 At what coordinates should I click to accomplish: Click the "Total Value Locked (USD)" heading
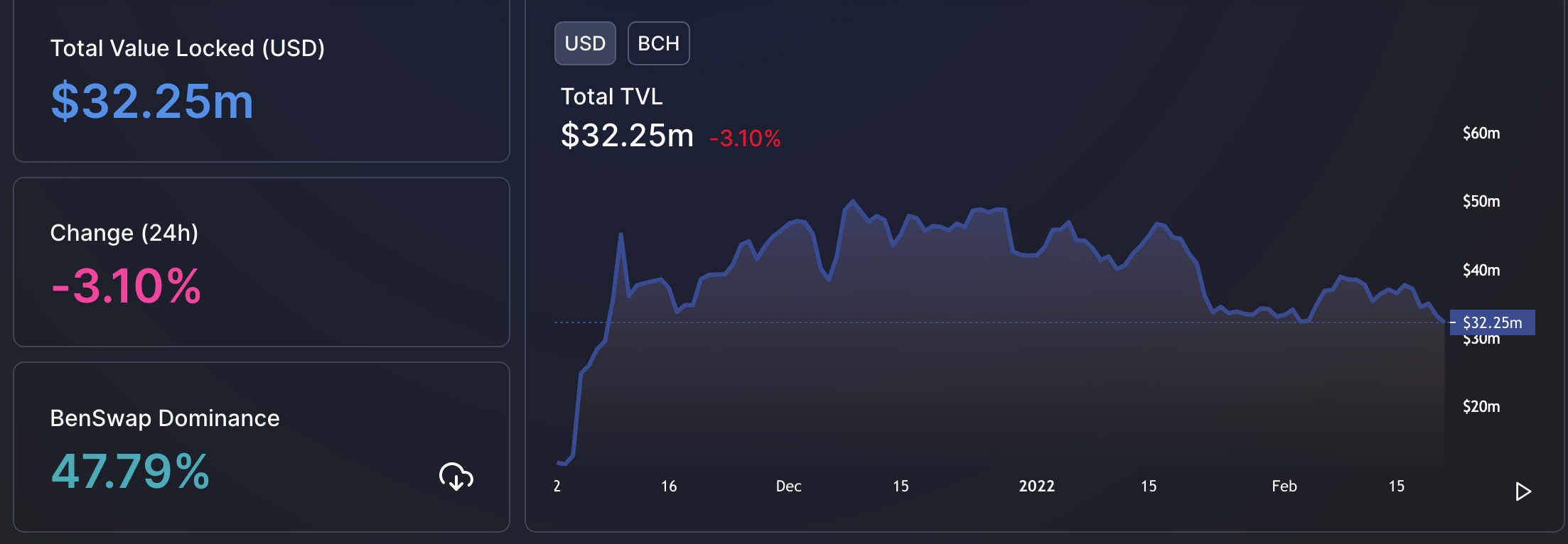tap(188, 48)
